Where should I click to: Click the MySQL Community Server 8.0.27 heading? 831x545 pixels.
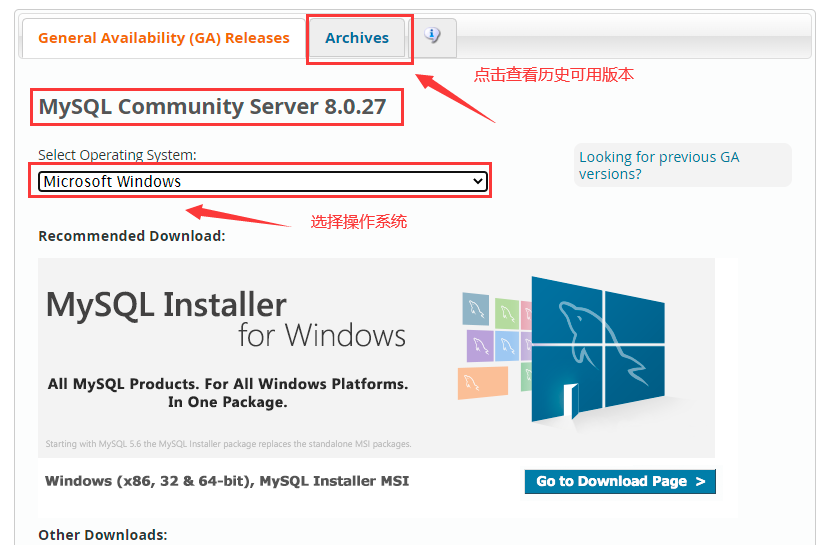tap(213, 107)
